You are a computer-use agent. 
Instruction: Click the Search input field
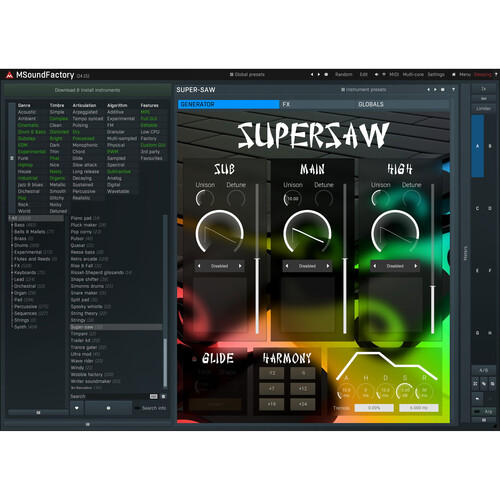pyautogui.click(x=117, y=396)
